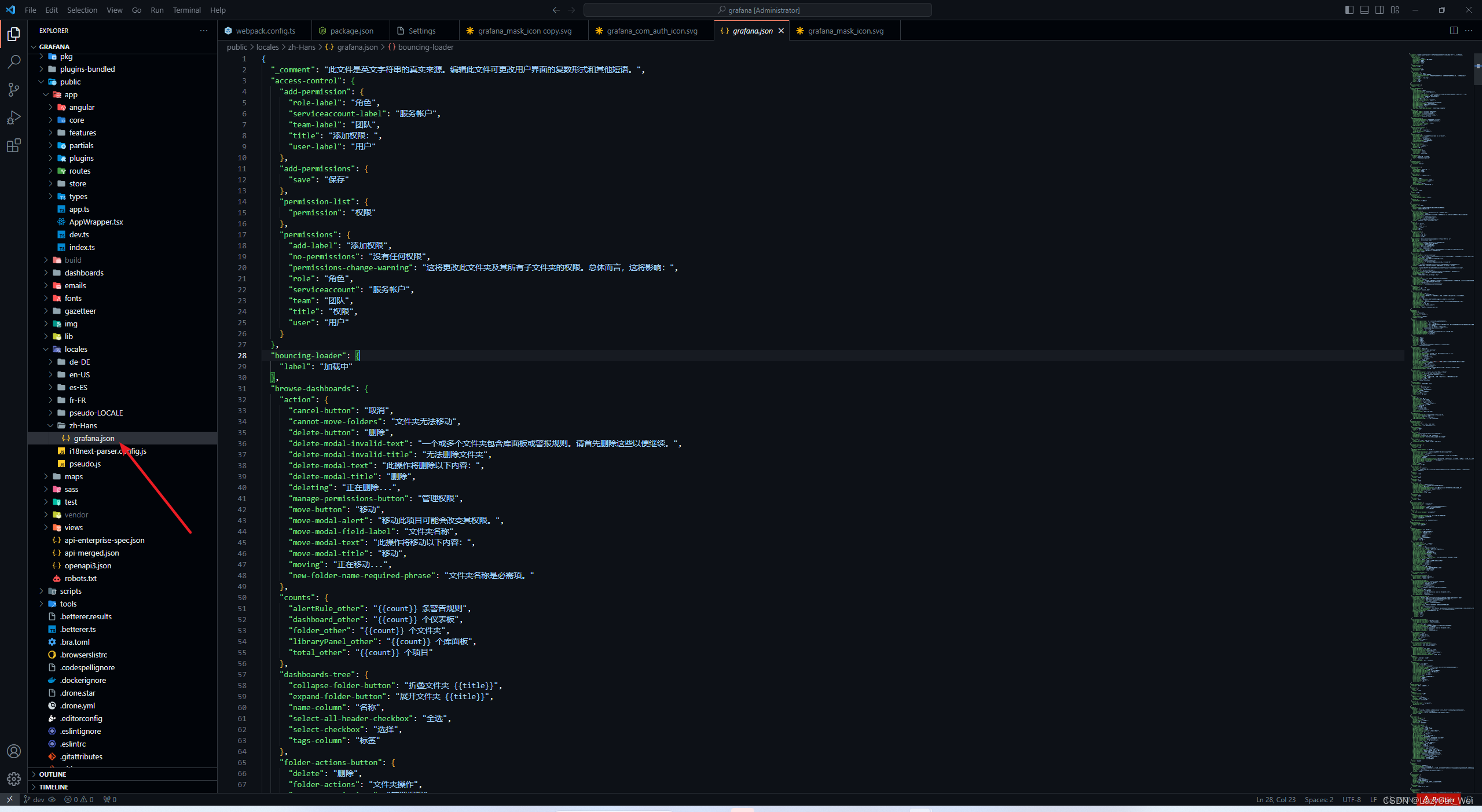Toggle Secondary Side Bar layout button
The height and width of the screenshot is (812, 1482).
coord(1380,10)
